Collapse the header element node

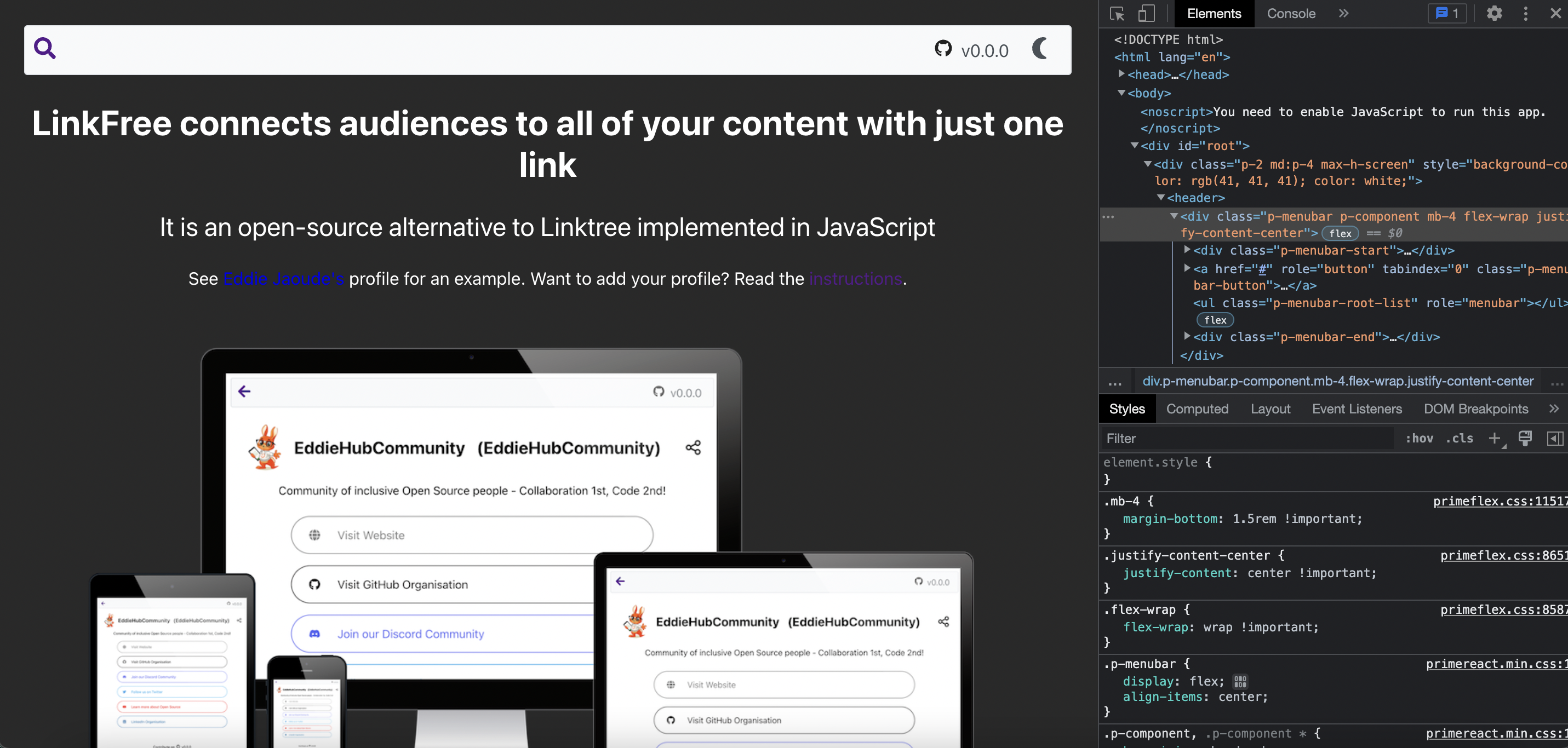(1161, 198)
